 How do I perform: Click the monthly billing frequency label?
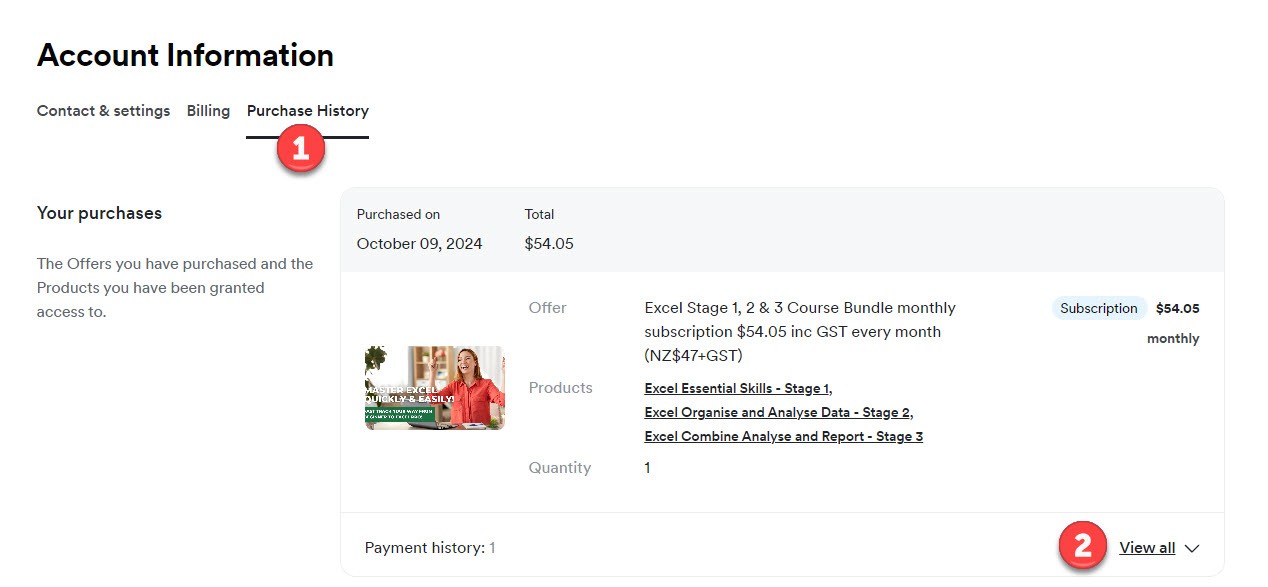pos(1172,338)
